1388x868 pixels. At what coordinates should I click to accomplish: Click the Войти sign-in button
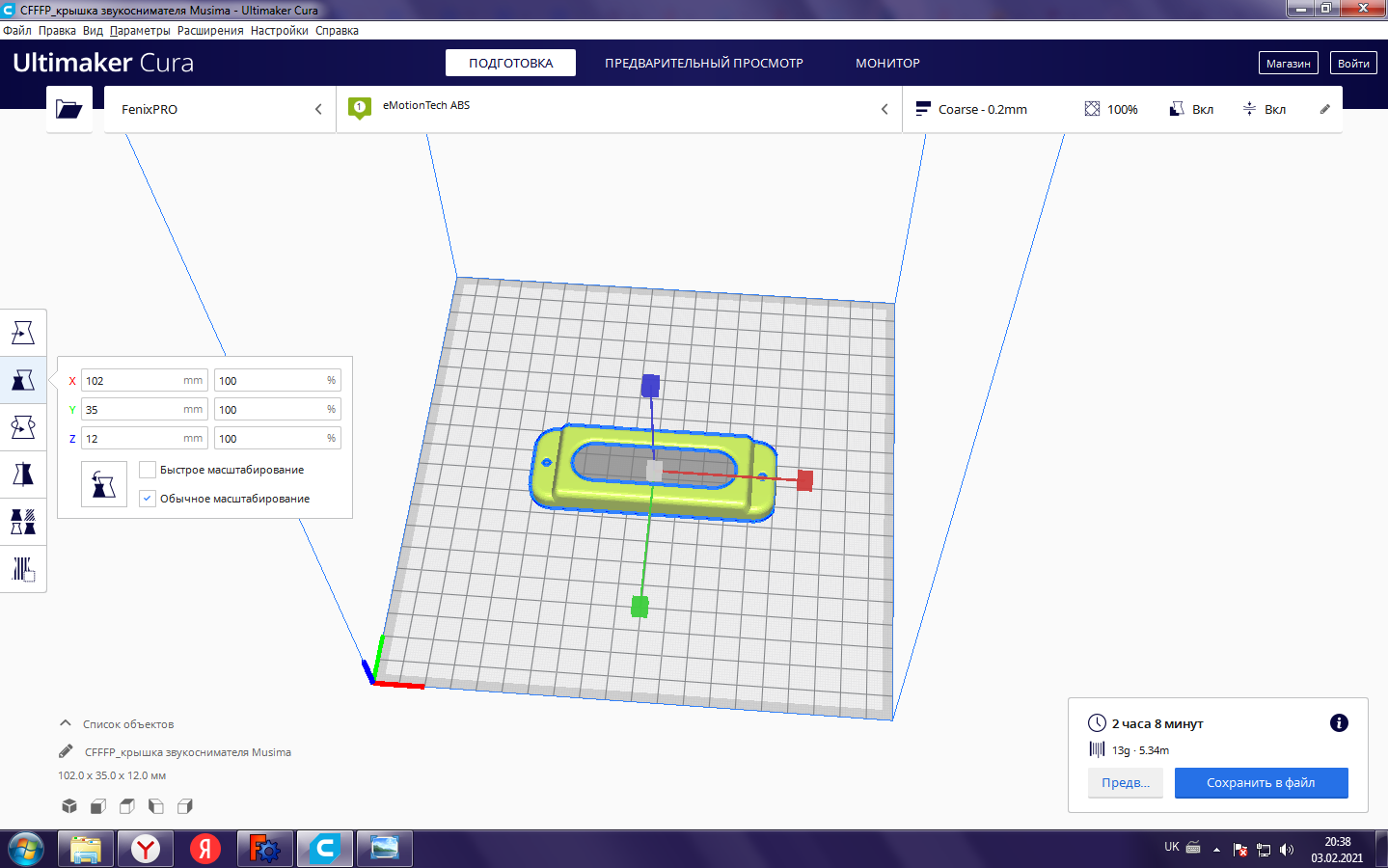click(1353, 63)
